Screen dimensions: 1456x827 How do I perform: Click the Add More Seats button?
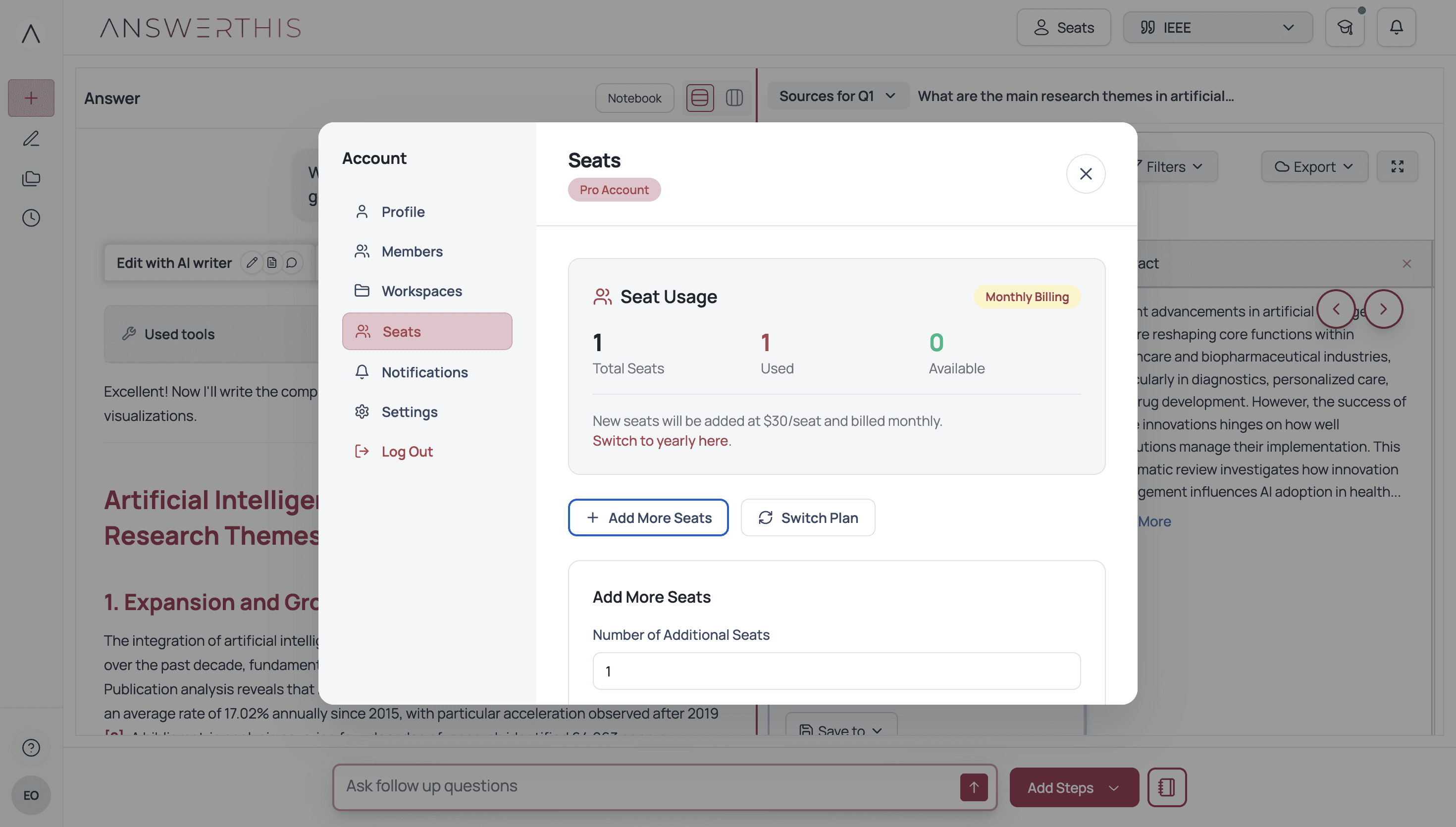click(x=648, y=517)
